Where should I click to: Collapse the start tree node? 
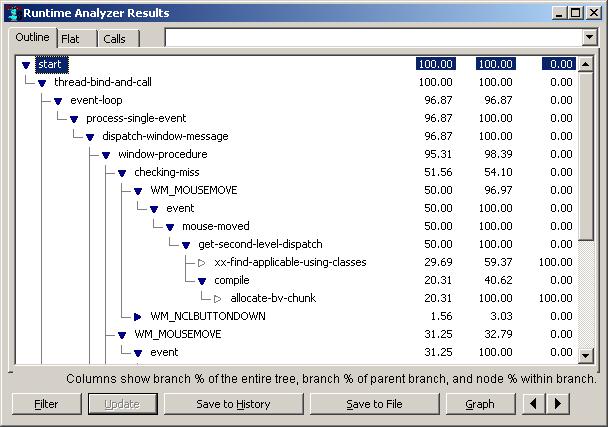click(x=26, y=65)
